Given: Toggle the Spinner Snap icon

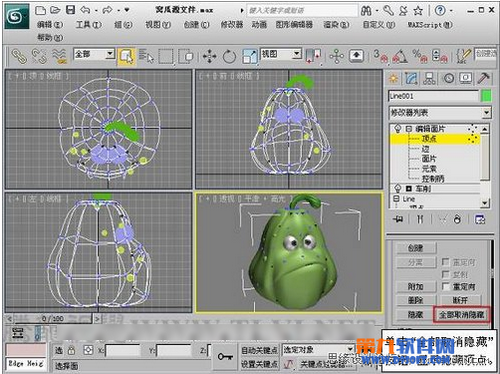Looking at the screenshot, I should click(x=439, y=56).
